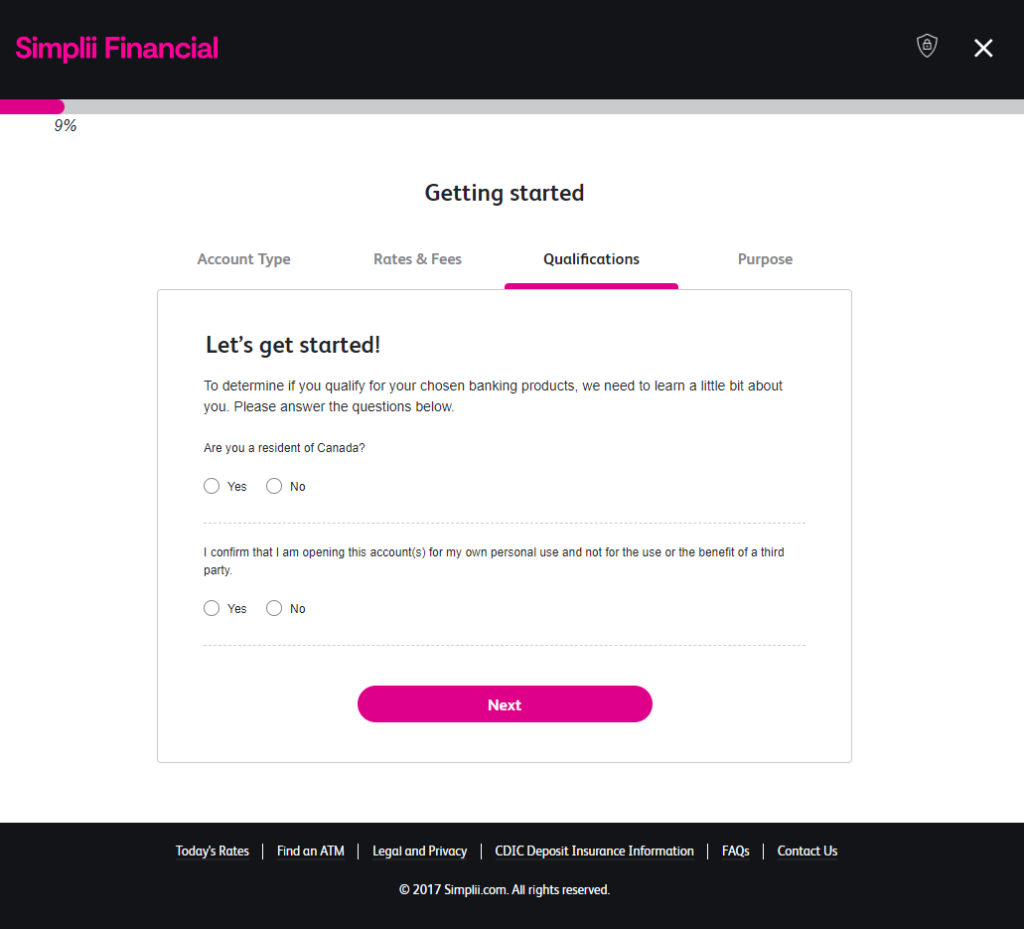Click the security shield lock icon
Viewport: 1024px width, 929px height.
tap(927, 46)
